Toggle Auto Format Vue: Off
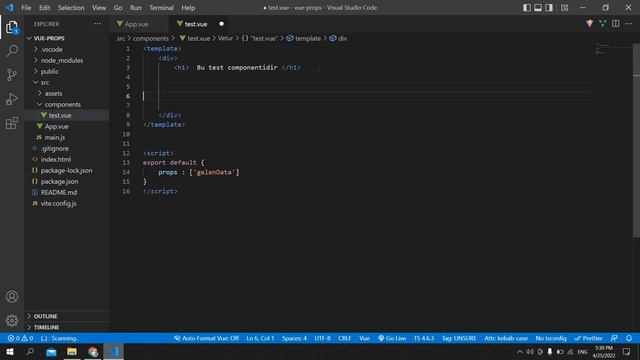The width and height of the screenshot is (640, 360). coord(206,338)
